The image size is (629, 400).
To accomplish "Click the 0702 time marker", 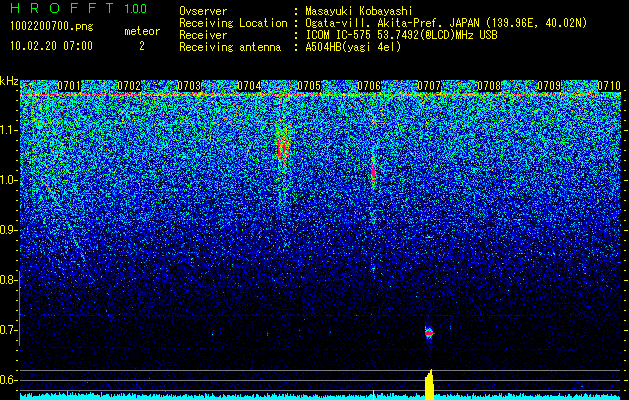I will [129, 86].
